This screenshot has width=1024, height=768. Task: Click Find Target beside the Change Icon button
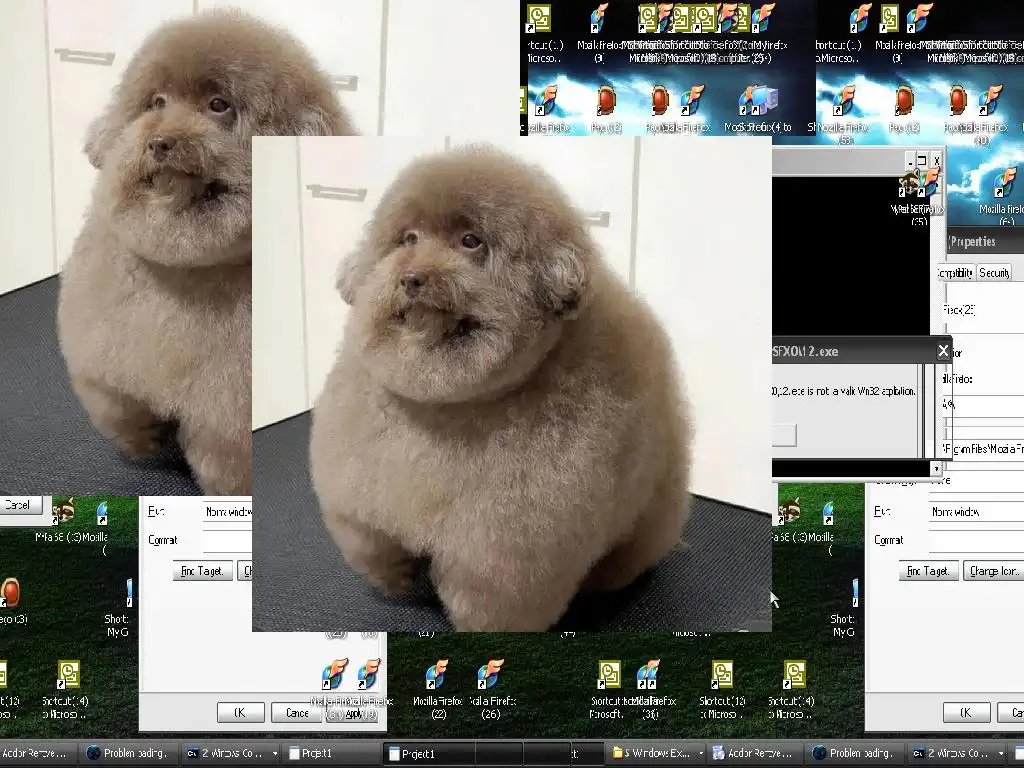[928, 571]
